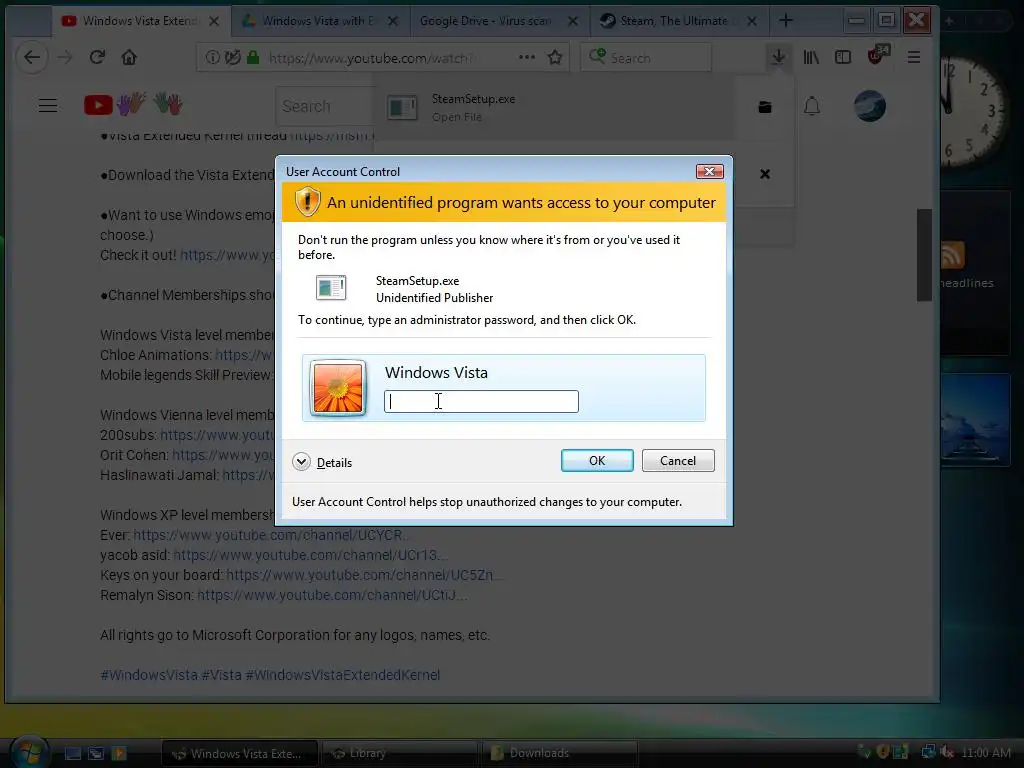
Task: Close the Steam tab
Action: (x=752, y=21)
